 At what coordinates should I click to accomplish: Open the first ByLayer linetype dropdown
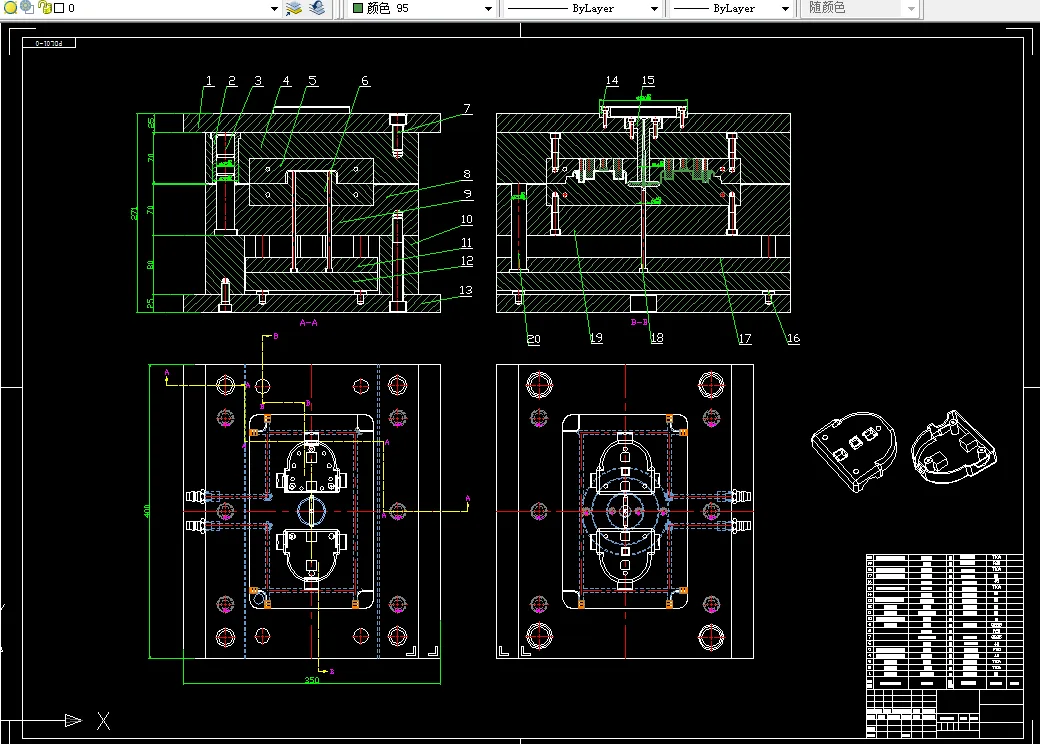coord(654,9)
